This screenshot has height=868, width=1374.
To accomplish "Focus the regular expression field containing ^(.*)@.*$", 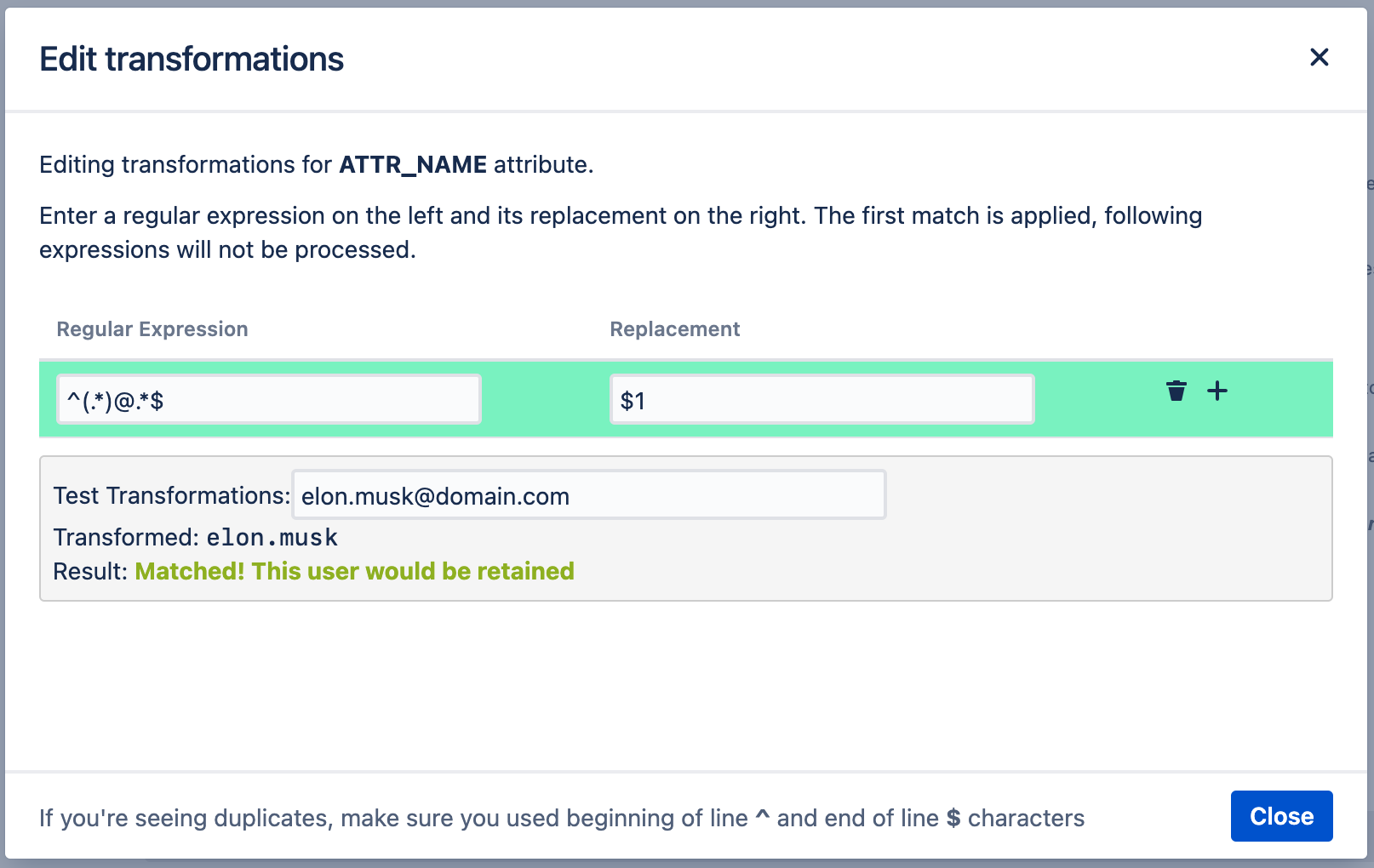I will click(268, 400).
